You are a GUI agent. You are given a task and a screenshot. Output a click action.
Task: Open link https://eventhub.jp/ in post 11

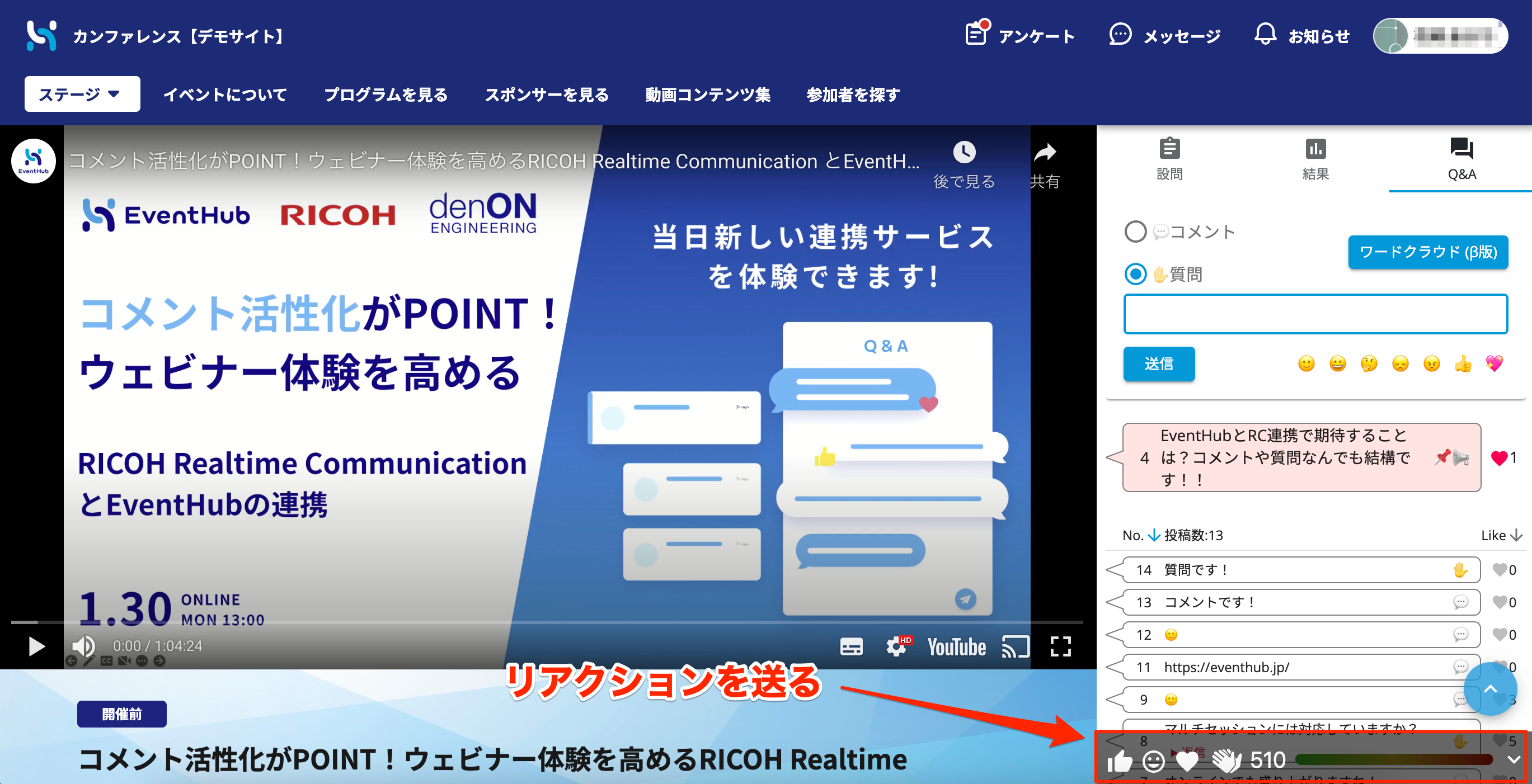point(1226,668)
